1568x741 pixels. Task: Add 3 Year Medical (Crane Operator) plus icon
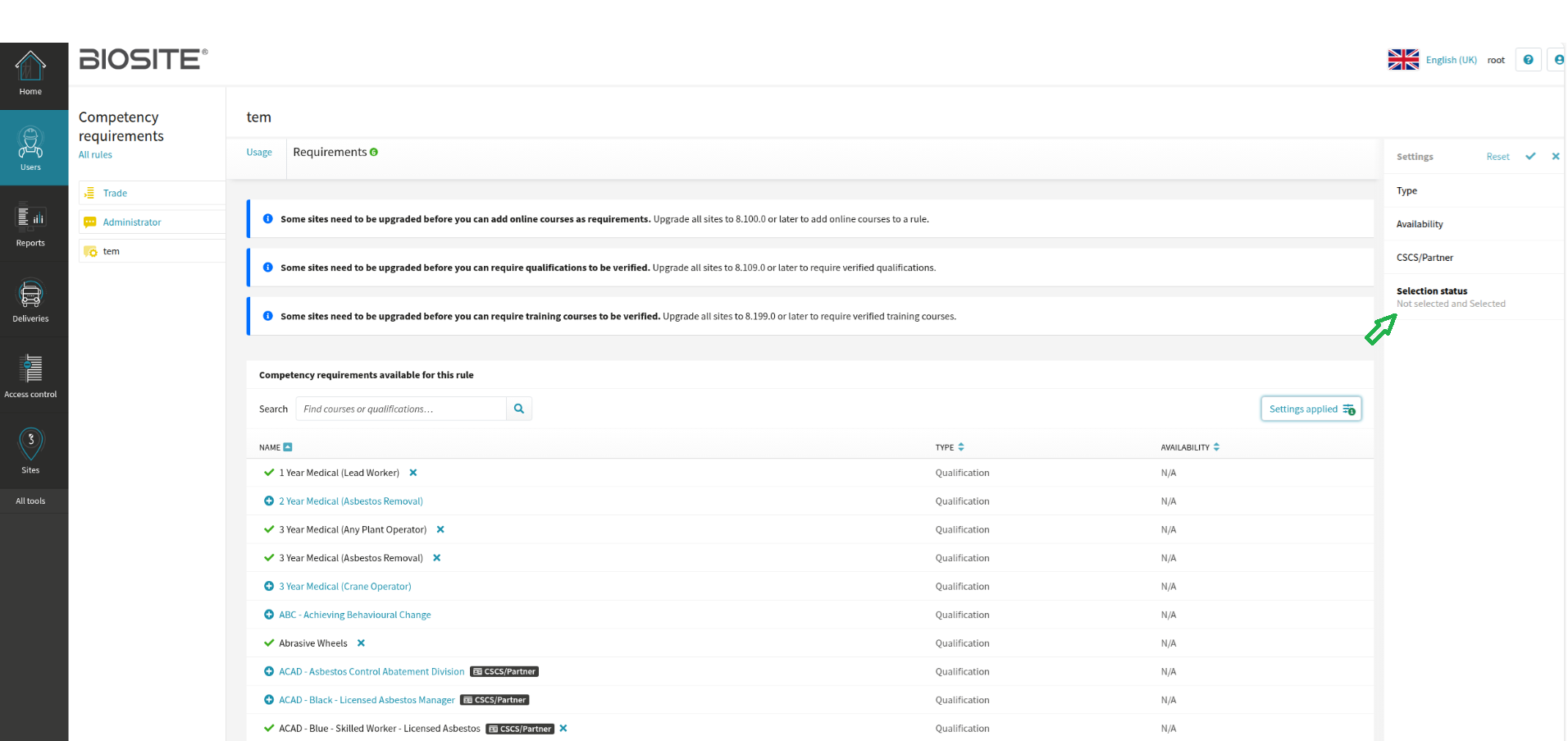(269, 586)
